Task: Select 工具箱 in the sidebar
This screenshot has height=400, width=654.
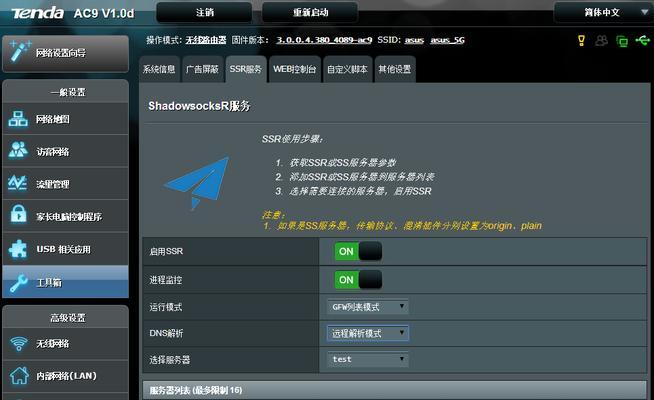Action: tap(65, 282)
